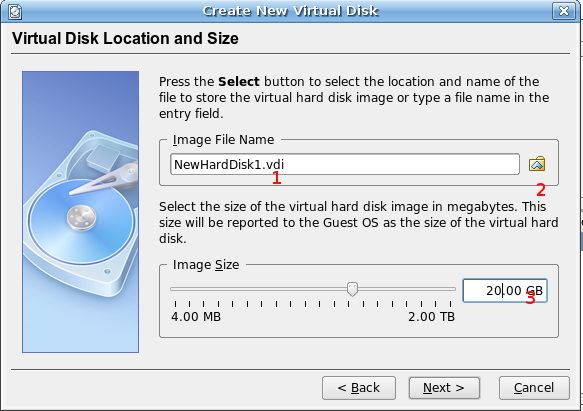Image resolution: width=583 pixels, height=411 pixels.
Task: Select the Image File Name group label
Action: [223, 139]
